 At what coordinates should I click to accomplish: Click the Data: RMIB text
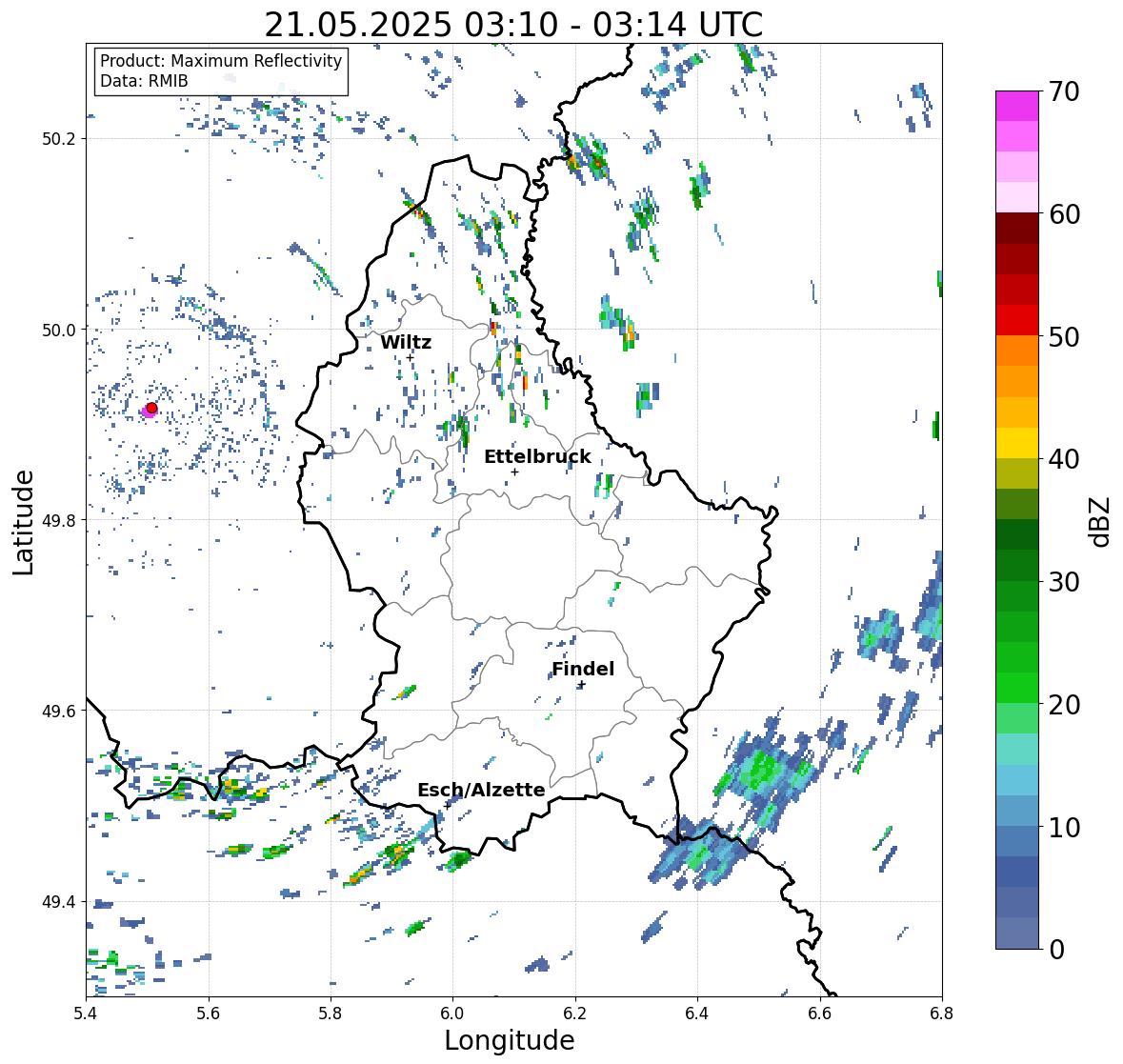click(144, 81)
